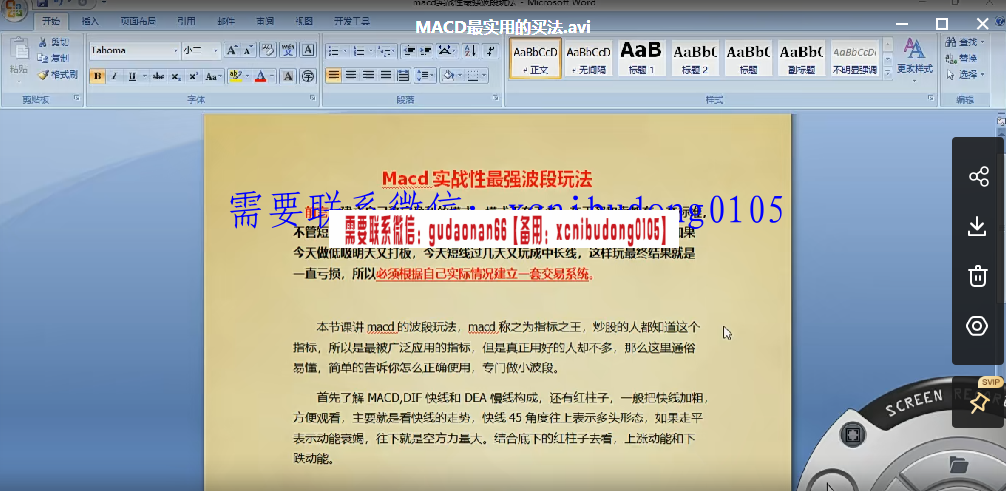Image resolution: width=1006 pixels, height=491 pixels.
Task: Click the Increase Indent icon
Action: click(x=425, y=50)
